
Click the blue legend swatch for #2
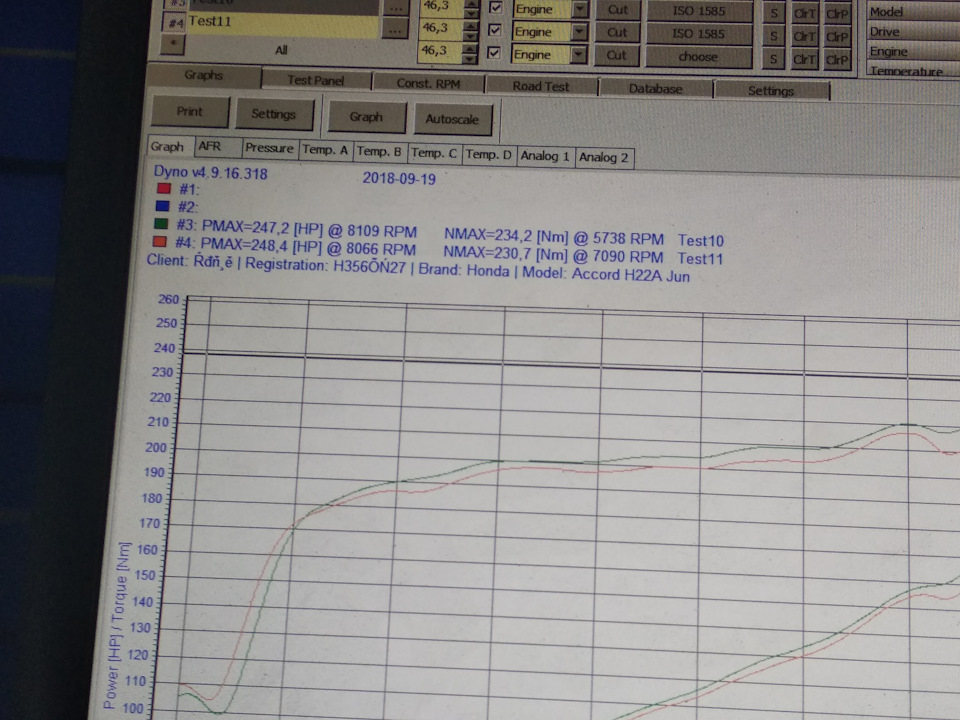(x=162, y=206)
